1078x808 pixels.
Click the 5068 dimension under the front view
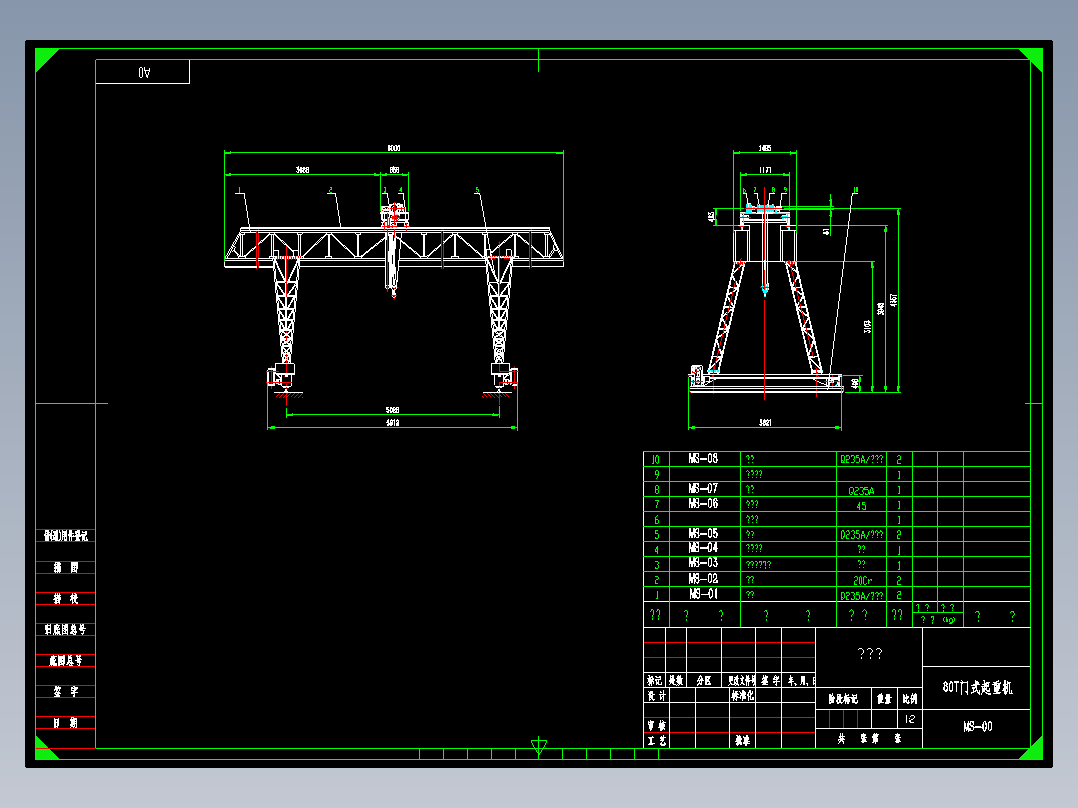coord(393,411)
